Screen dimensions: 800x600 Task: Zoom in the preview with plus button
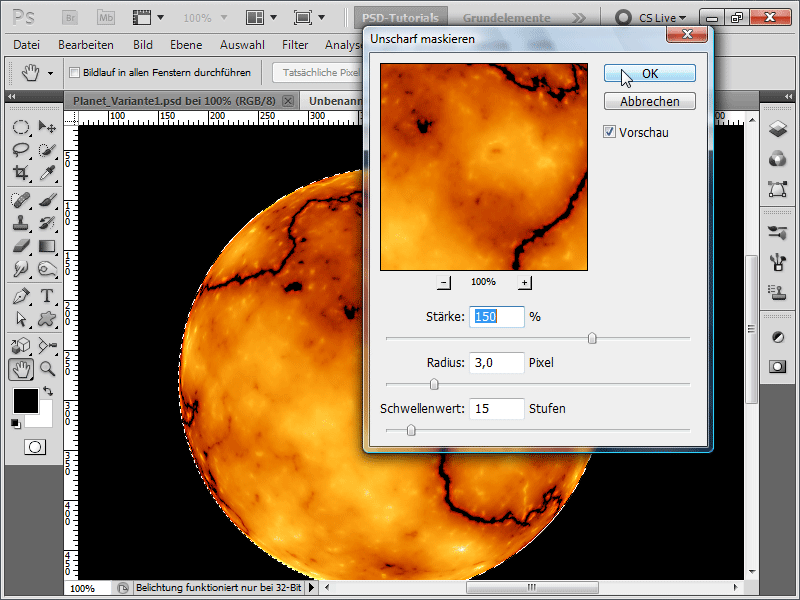(524, 282)
